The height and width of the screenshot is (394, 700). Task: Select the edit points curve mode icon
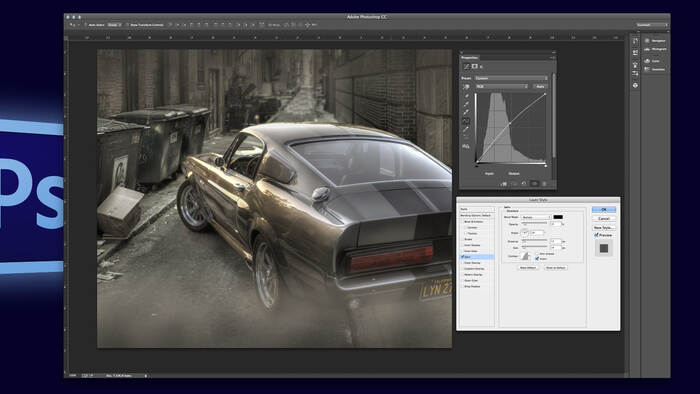467,120
